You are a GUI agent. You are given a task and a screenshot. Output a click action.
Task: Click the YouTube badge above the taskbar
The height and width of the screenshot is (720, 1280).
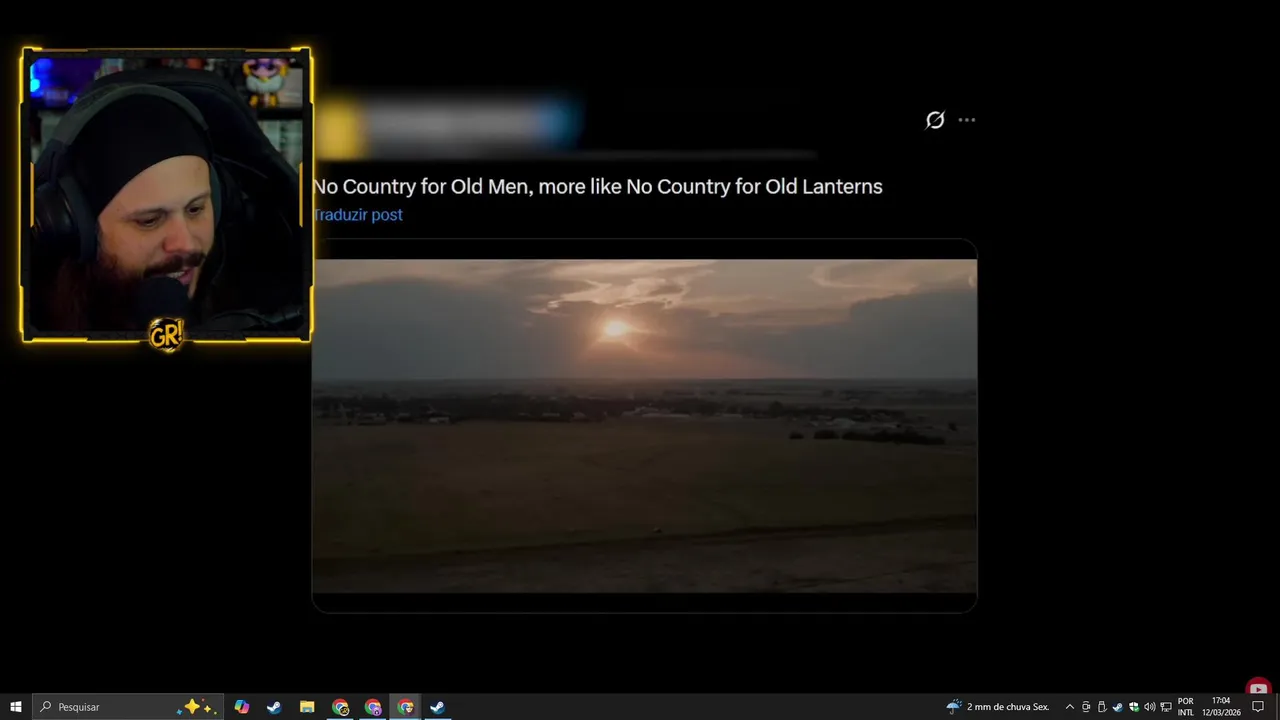pyautogui.click(x=1258, y=687)
